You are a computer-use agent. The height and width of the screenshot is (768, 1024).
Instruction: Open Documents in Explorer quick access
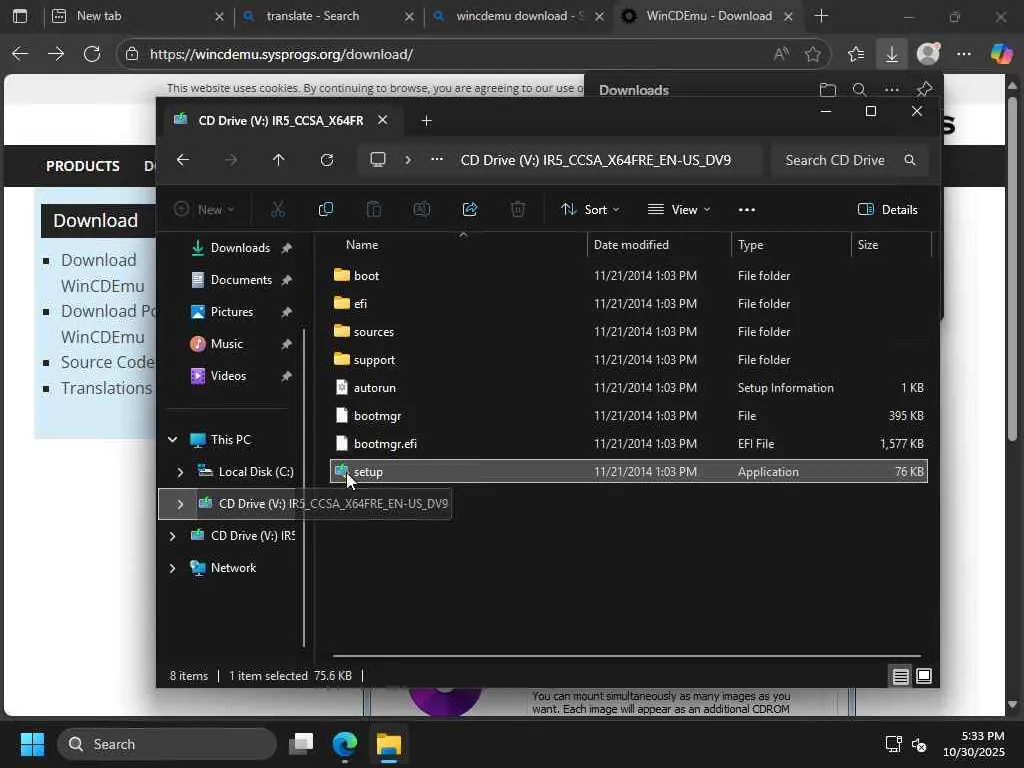241,280
